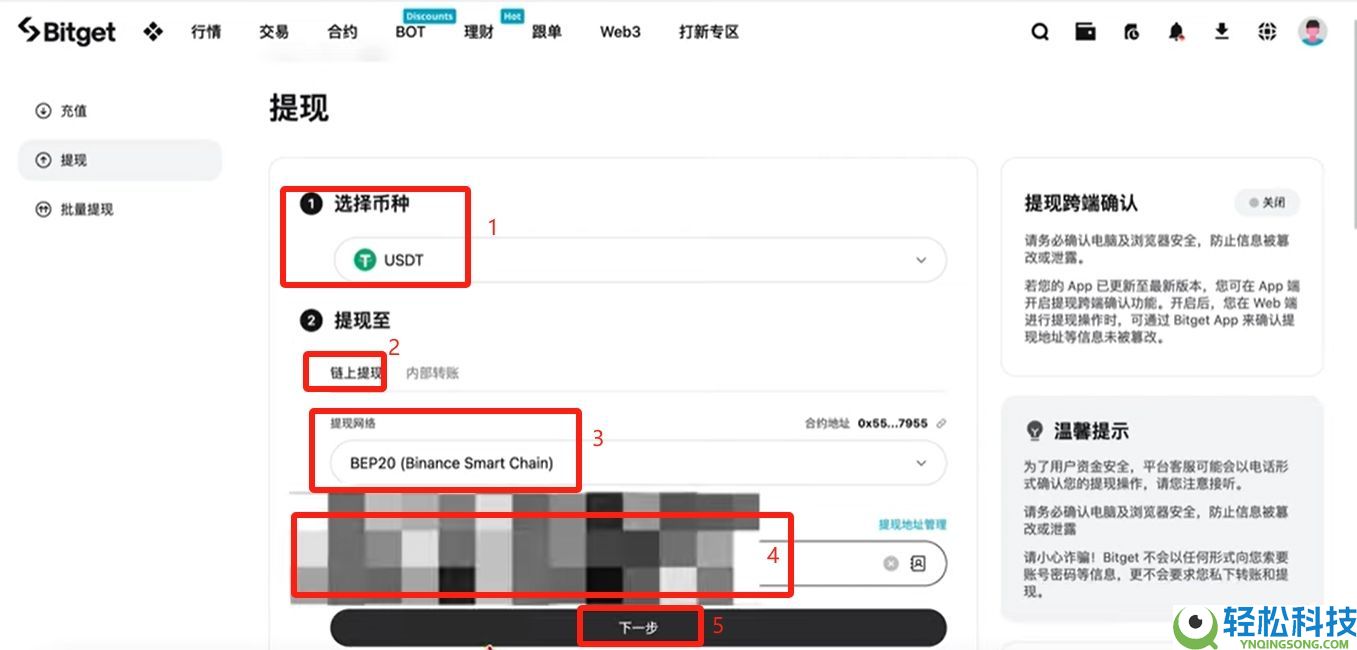Click the 充值 deposit sidebar icon
The width and height of the screenshot is (1357, 650).
point(43,111)
